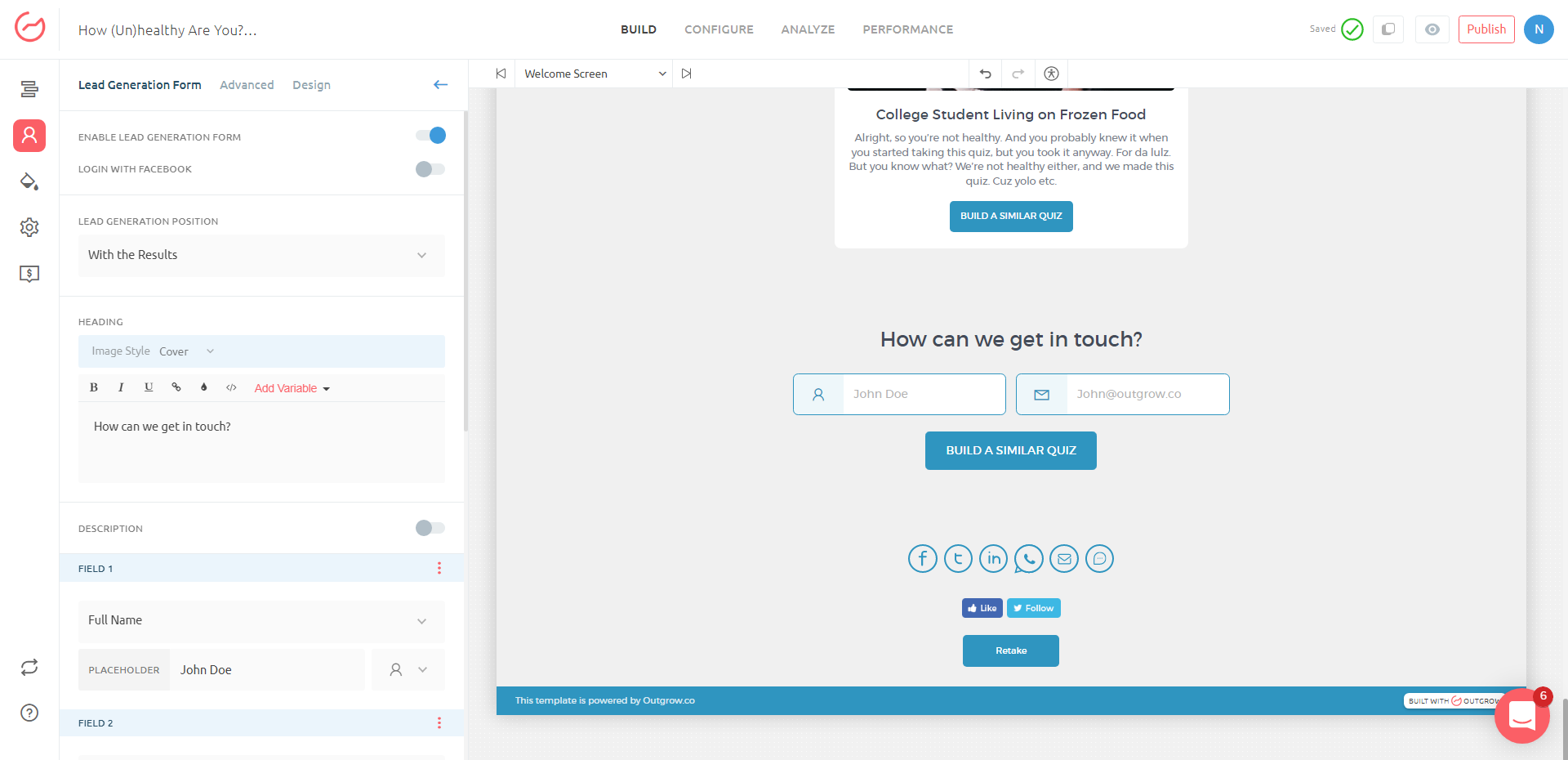
Task: Apply bold formatting to heading
Action: [x=94, y=387]
